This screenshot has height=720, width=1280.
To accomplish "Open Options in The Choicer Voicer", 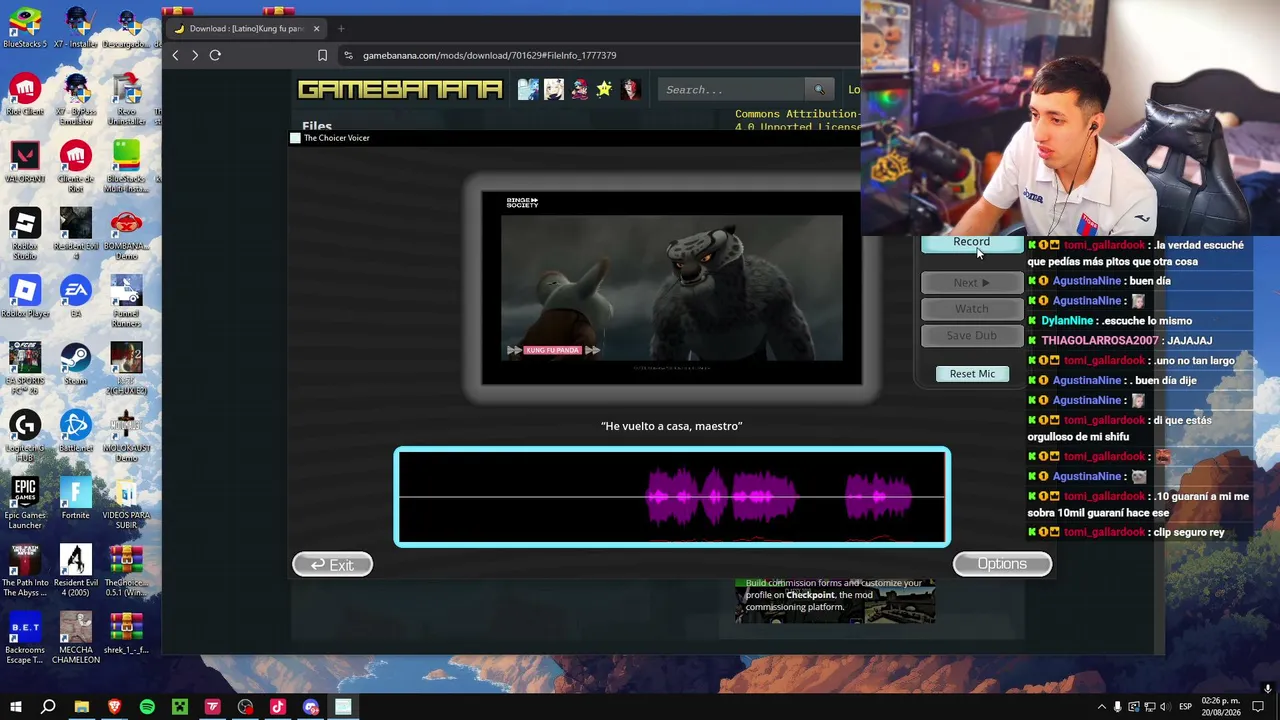I will coord(1002,564).
